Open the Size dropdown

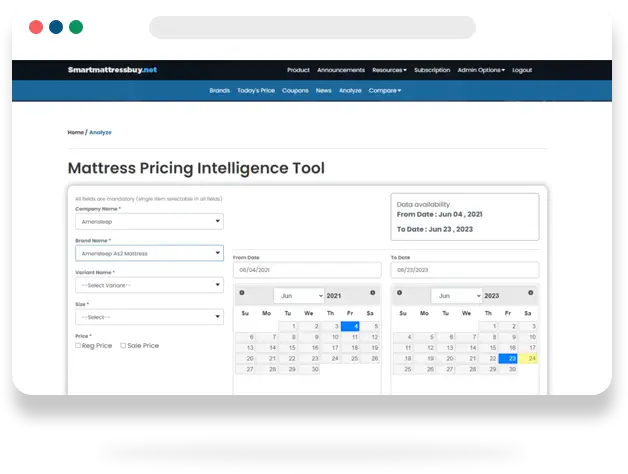click(149, 317)
